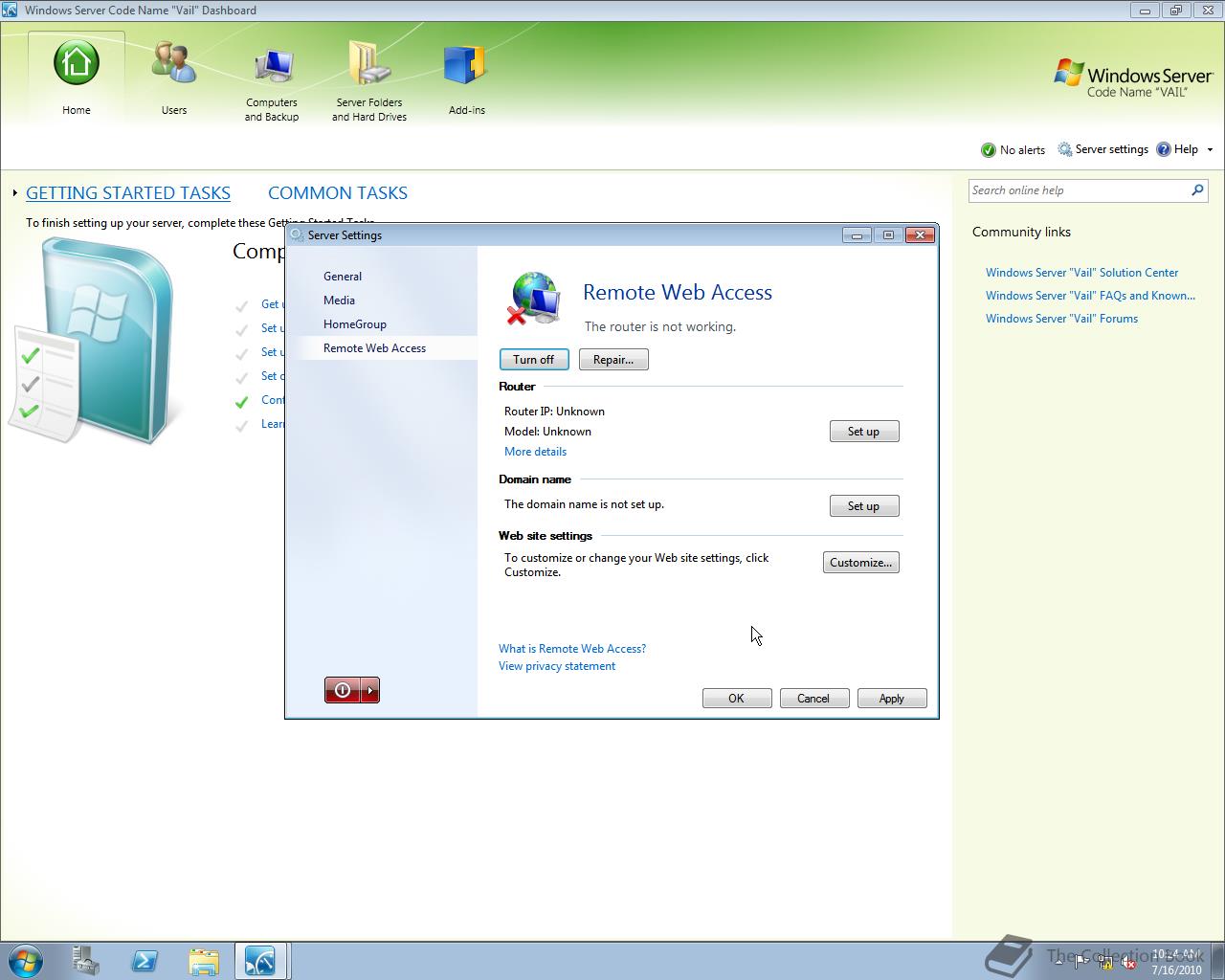Minimize the Server Settings dialog
This screenshot has width=1225, height=980.
tap(857, 235)
